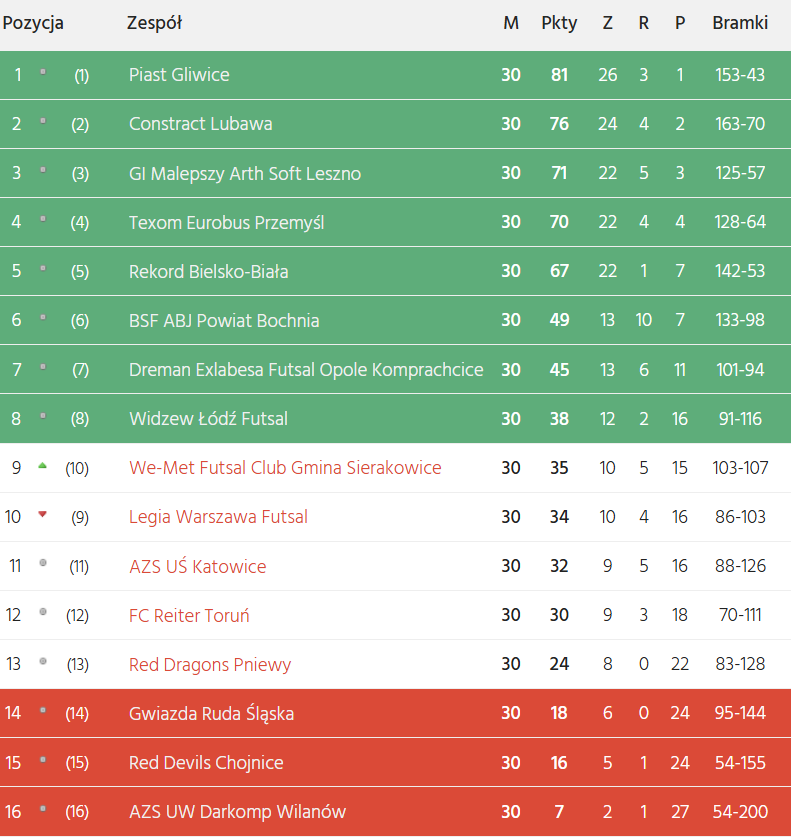
Task: Click the position marker for AZS UW Darkomp Wilanów
Action: click(42, 809)
